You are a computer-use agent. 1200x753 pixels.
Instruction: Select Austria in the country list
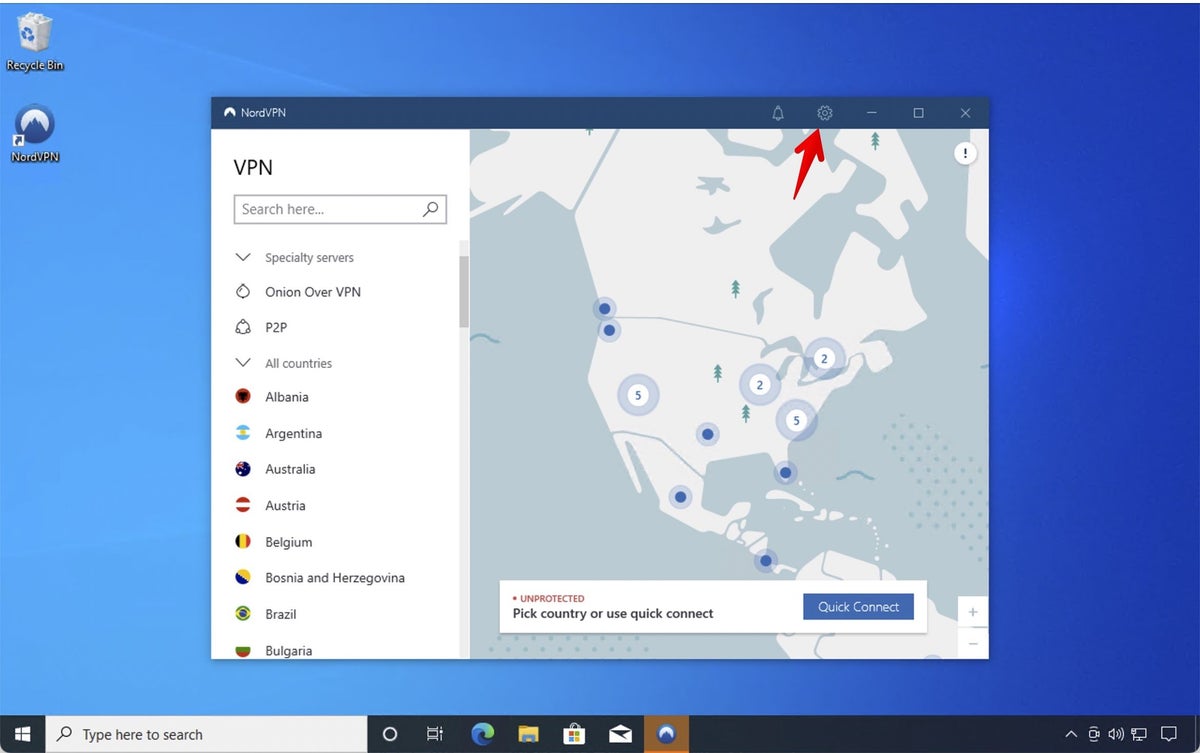(x=285, y=505)
